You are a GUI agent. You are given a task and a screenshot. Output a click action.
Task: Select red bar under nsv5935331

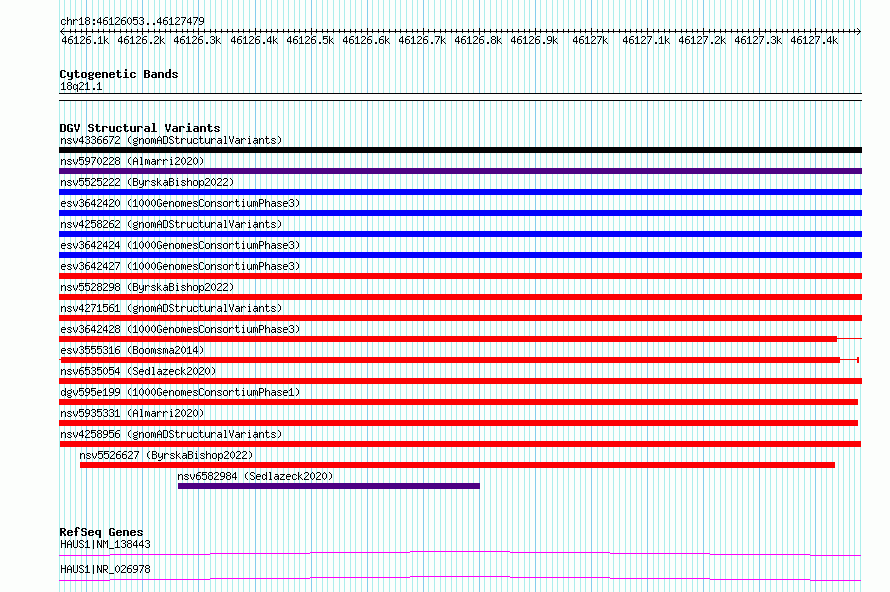(459, 423)
